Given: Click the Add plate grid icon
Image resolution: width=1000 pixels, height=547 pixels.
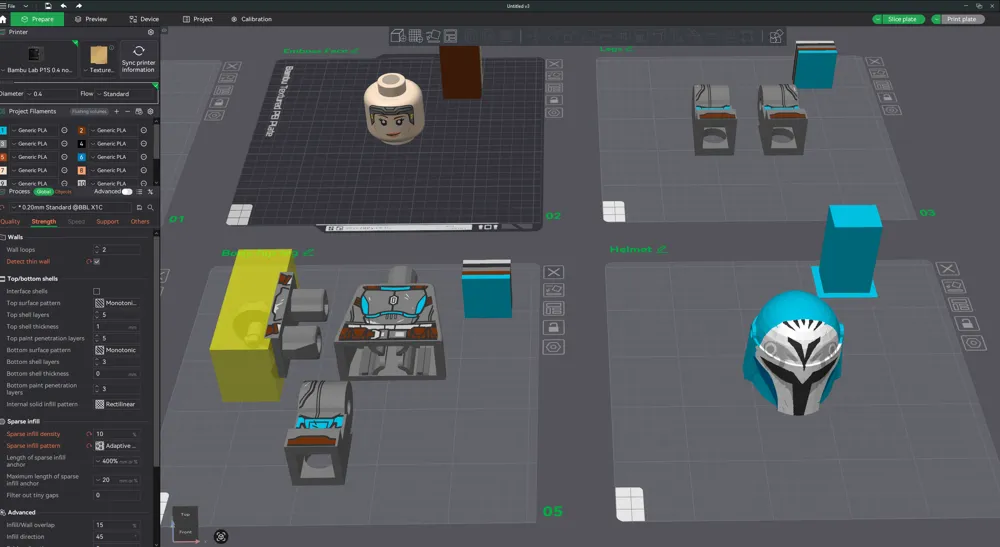Looking at the screenshot, I should [x=415, y=36].
